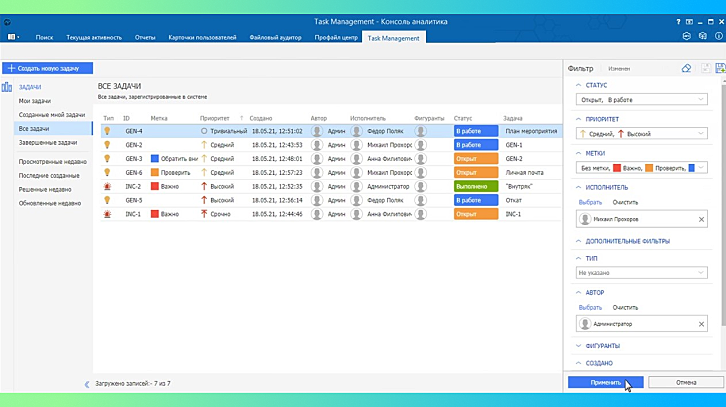This screenshot has width=726, height=407.
Task: Select Завершенные задачи in the sidebar
Action: click(48, 143)
